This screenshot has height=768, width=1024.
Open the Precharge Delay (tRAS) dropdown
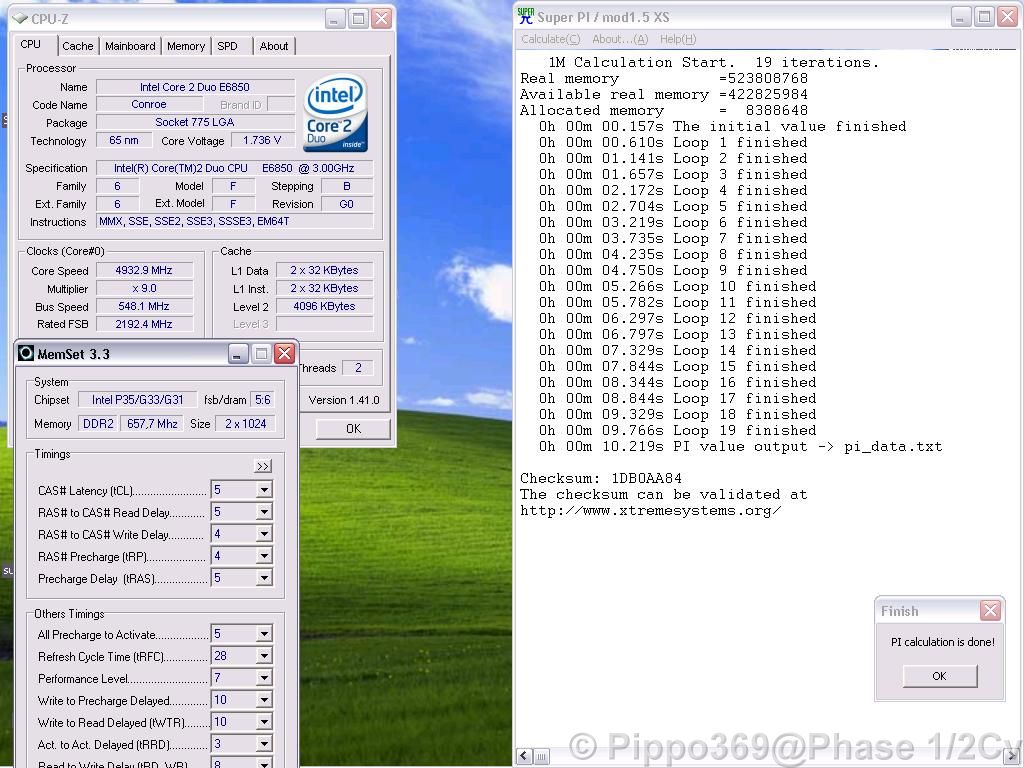[x=264, y=578]
